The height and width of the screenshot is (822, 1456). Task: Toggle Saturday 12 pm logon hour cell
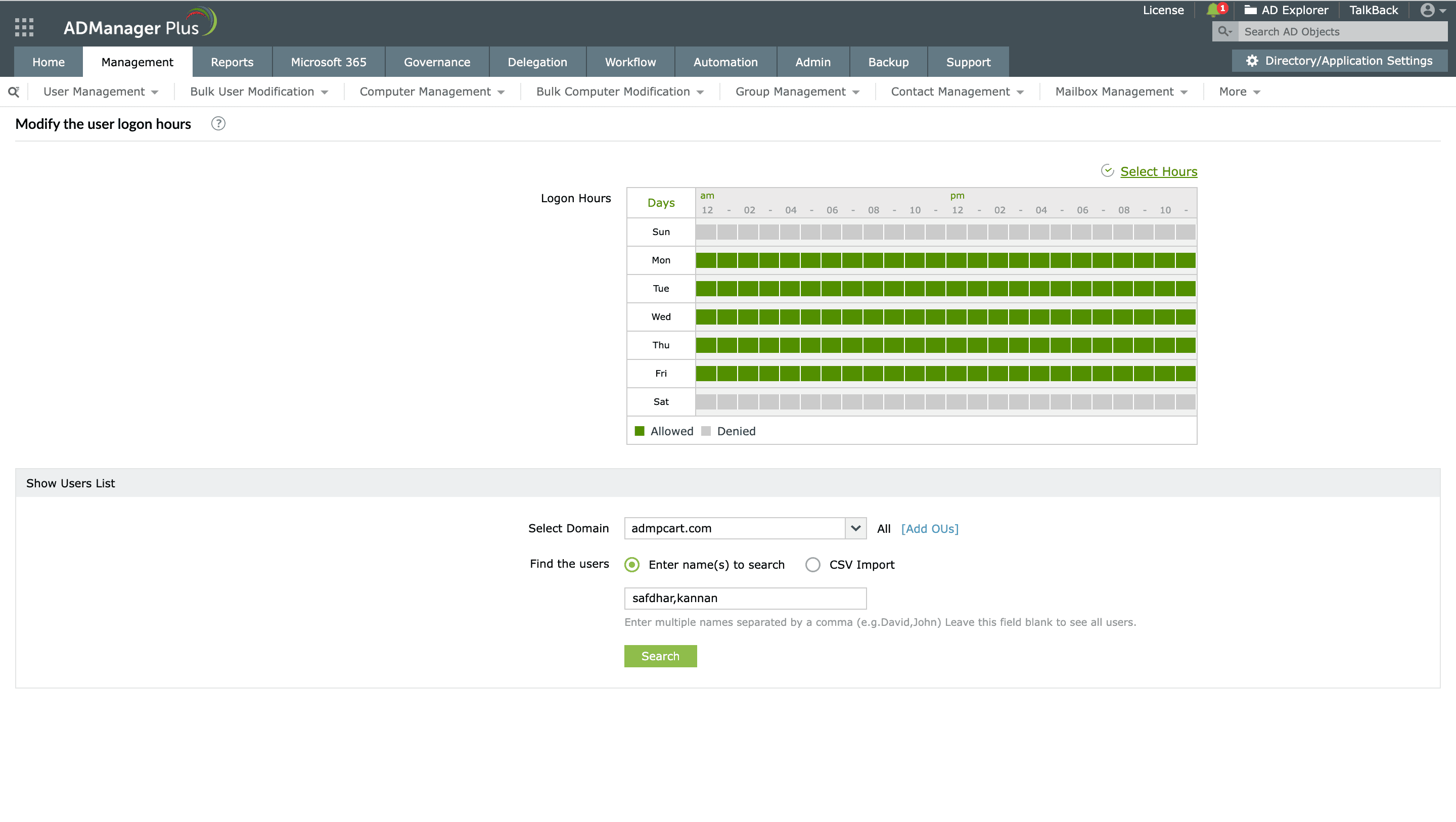tap(957, 401)
